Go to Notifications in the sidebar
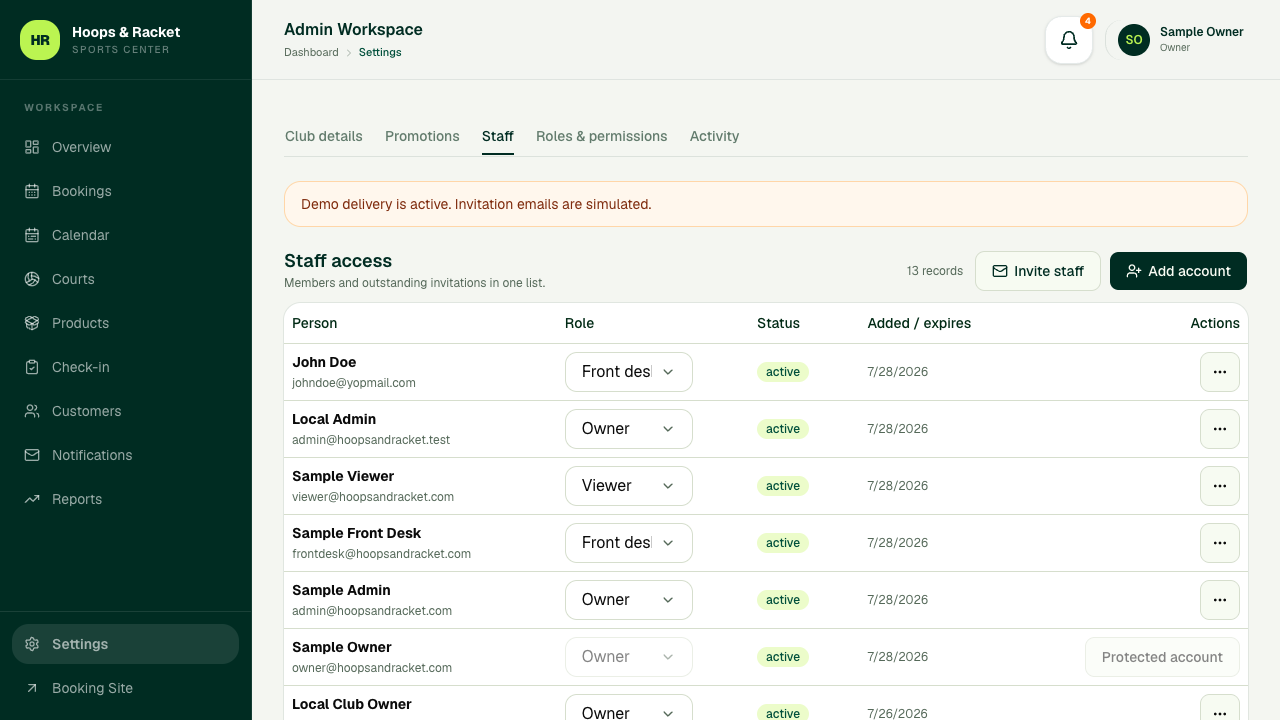This screenshot has height=720, width=1280. click(x=125, y=455)
